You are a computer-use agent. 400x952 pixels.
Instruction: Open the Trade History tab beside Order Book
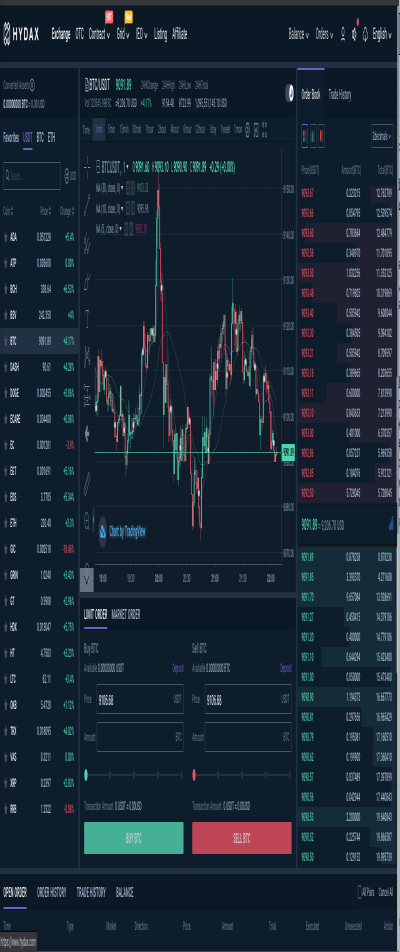[x=339, y=94]
